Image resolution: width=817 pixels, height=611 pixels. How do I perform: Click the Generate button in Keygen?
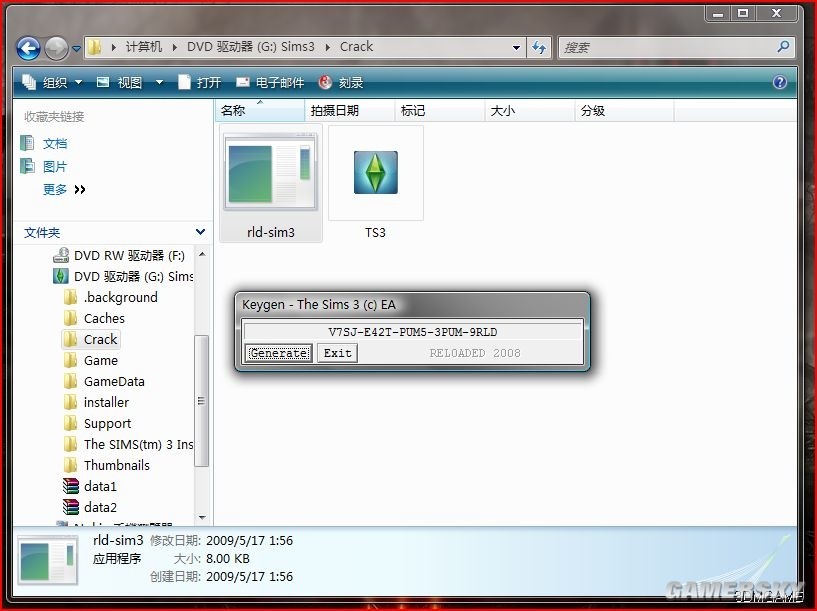tap(279, 353)
